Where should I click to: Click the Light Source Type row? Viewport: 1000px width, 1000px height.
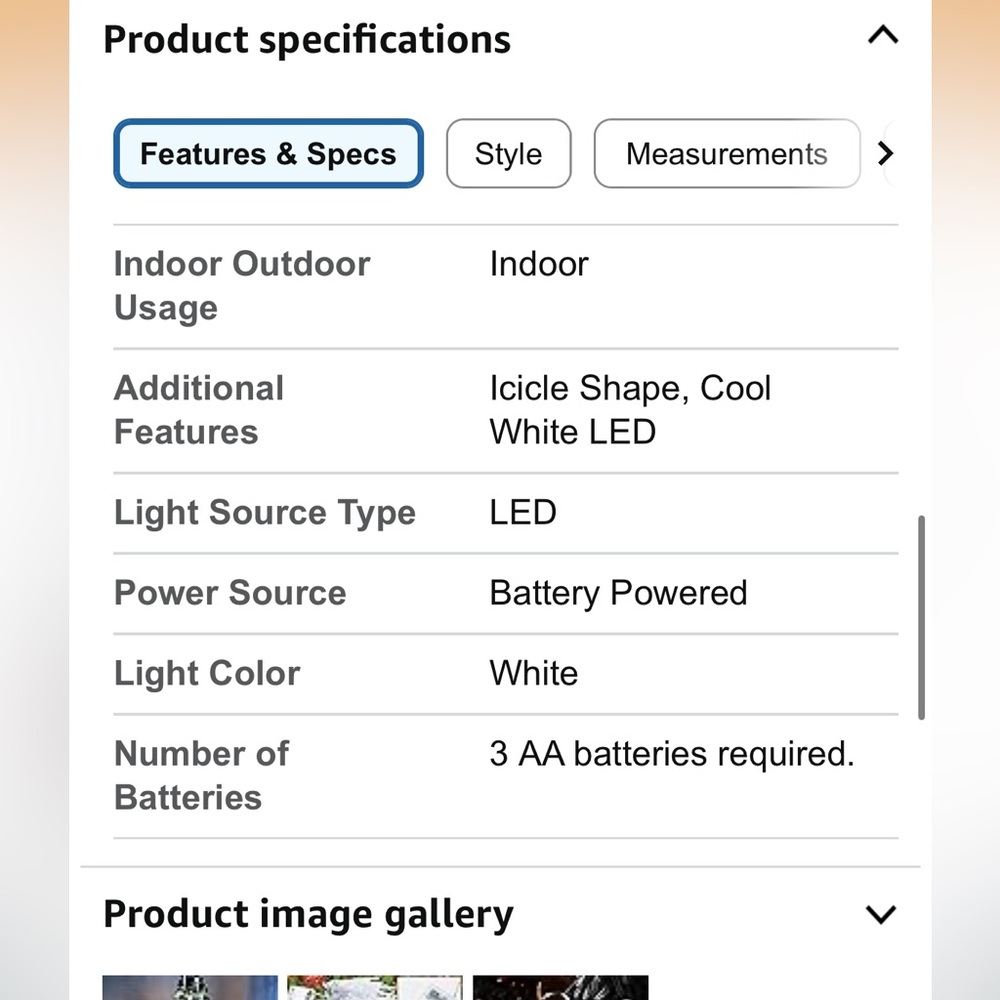[506, 513]
